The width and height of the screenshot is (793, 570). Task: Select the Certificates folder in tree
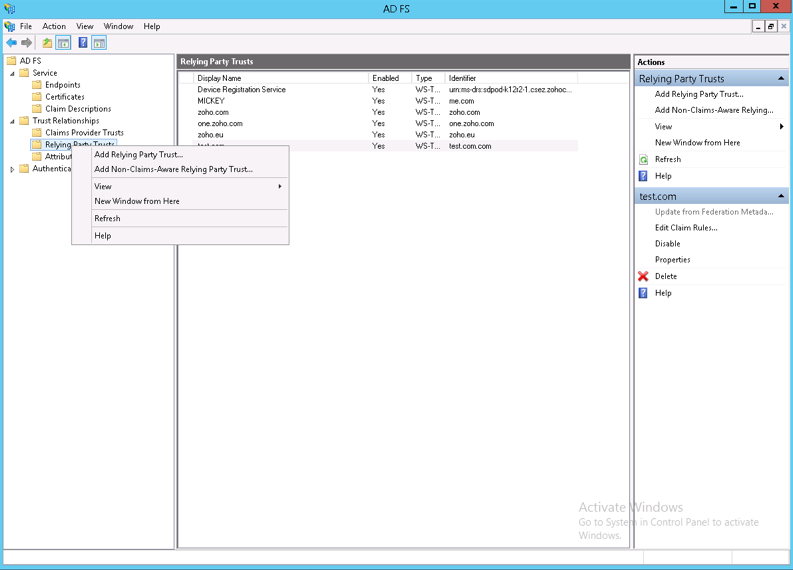(x=64, y=97)
